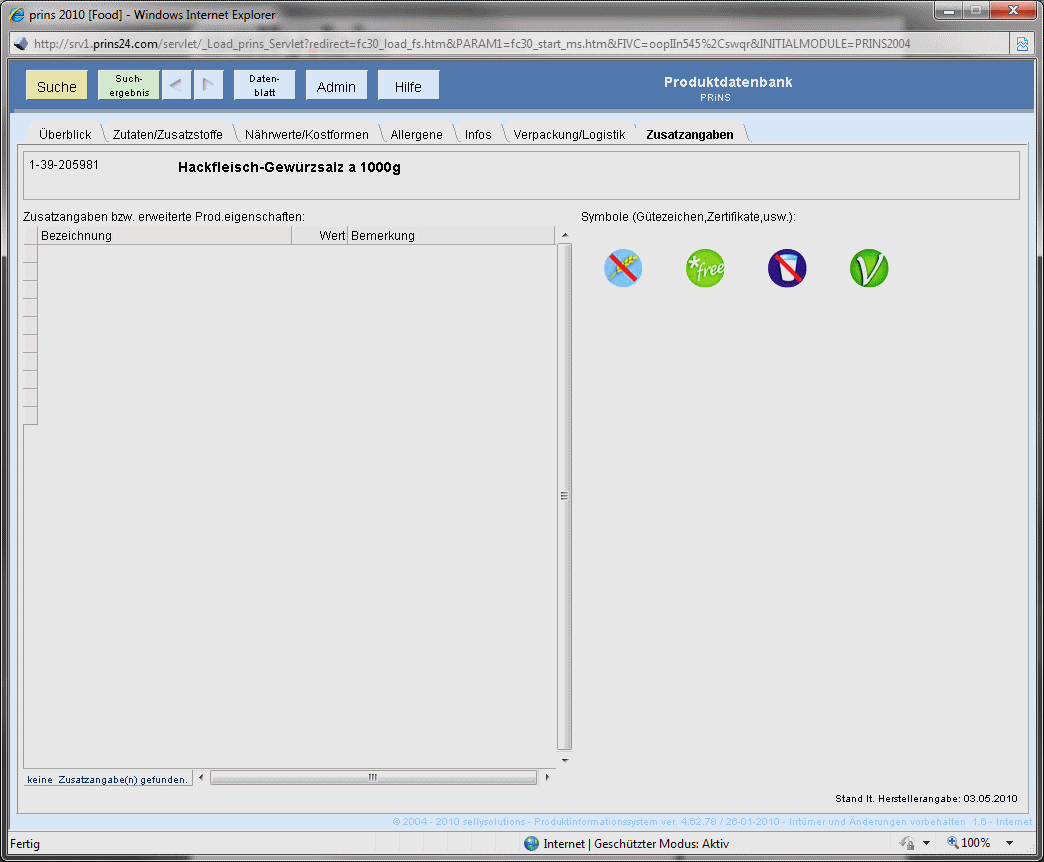Viewport: 1044px width, 862px height.
Task: Switch to the Allergene tab
Action: click(x=416, y=134)
